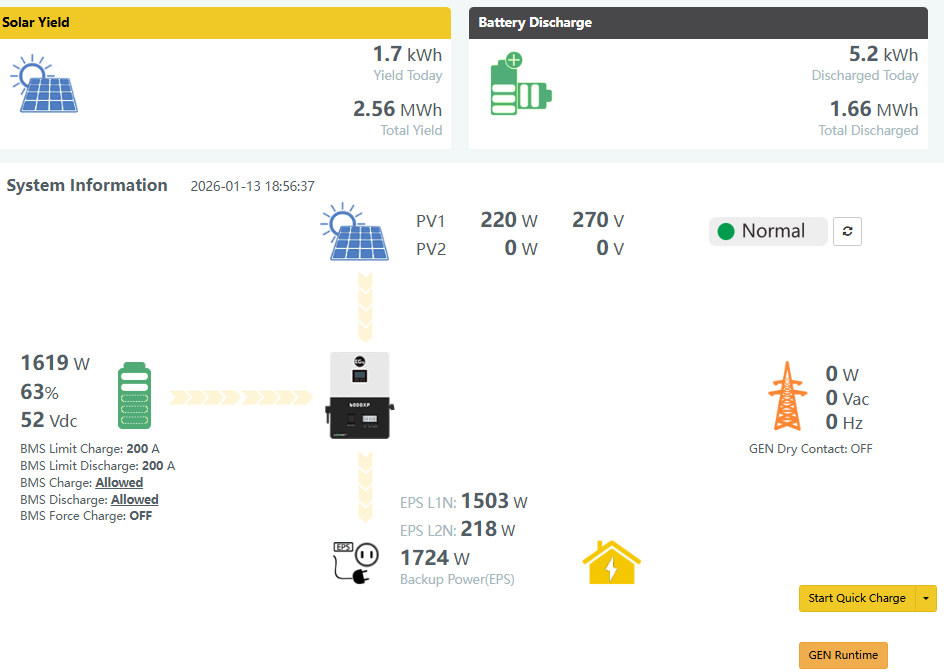Click the BMS Charge Allowed link
This screenshot has height=672, width=944.
click(x=119, y=483)
